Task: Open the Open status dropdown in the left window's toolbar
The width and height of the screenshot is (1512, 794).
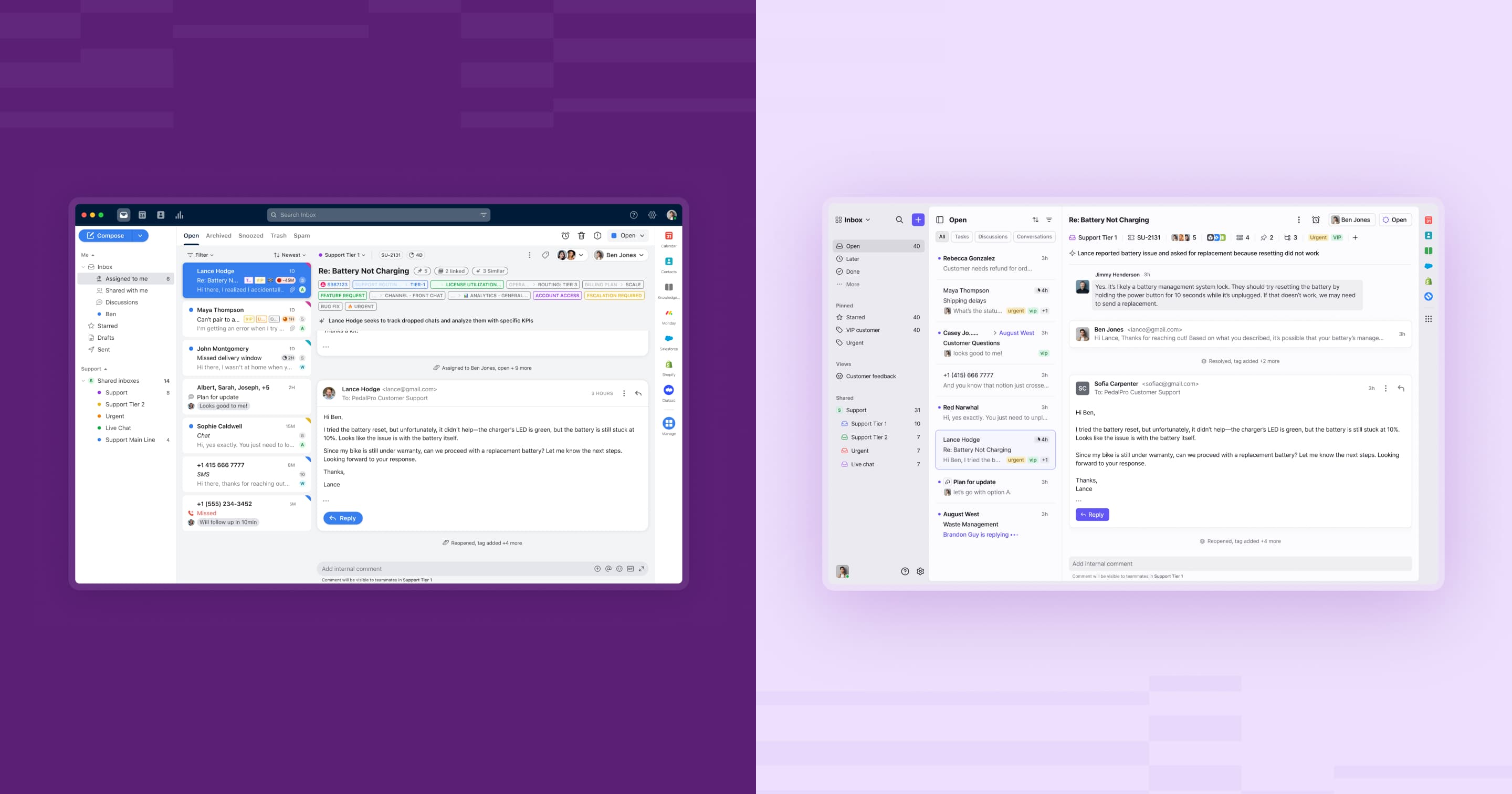Action: tap(628, 235)
